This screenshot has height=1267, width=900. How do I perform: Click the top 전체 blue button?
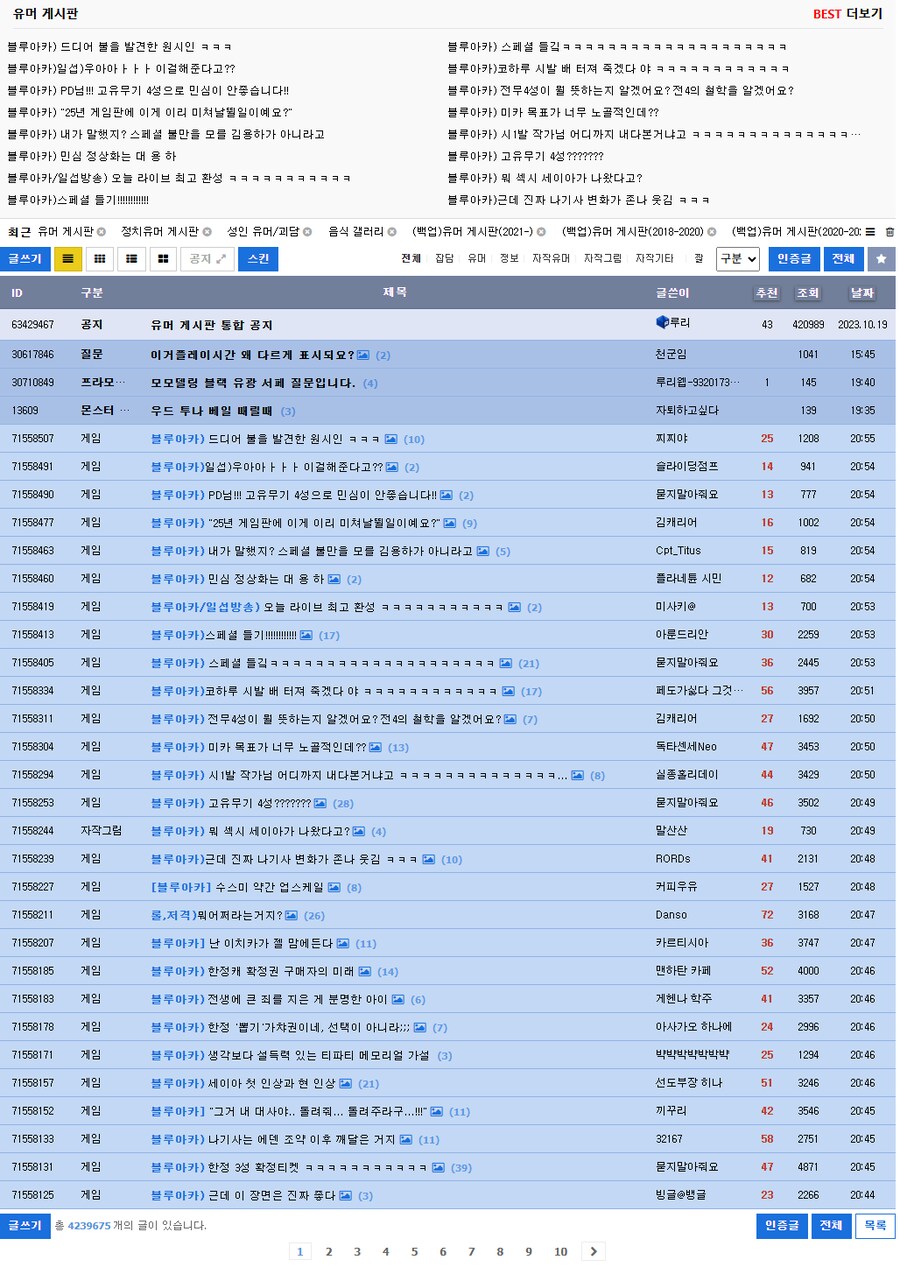click(x=843, y=259)
